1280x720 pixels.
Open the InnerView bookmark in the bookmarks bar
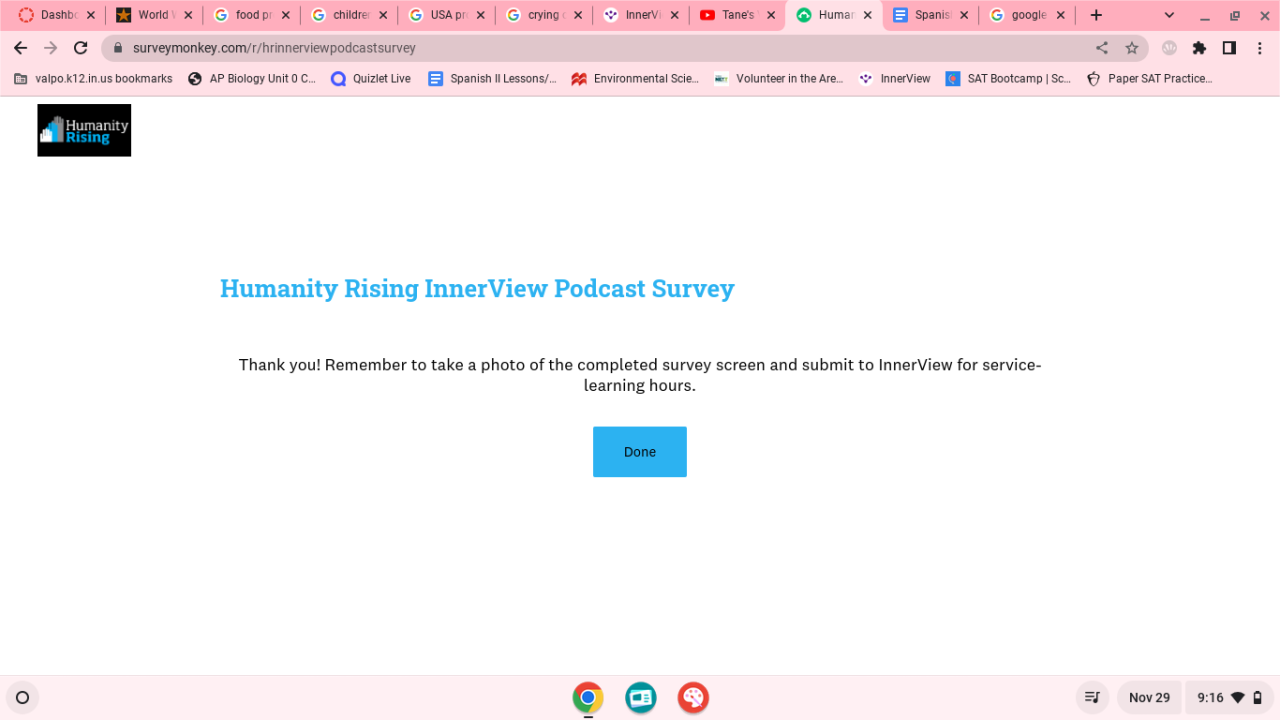(894, 79)
